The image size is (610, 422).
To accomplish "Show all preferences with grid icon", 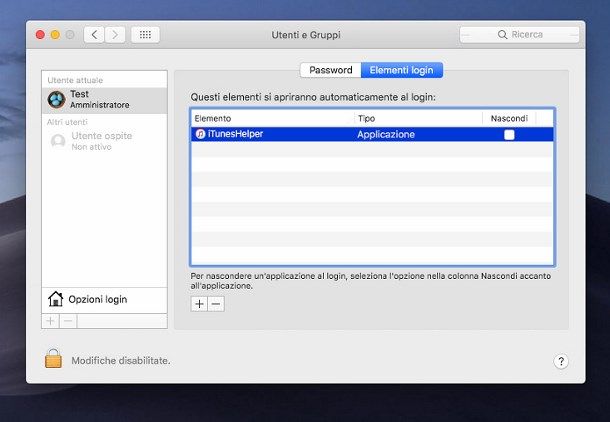I will point(145,35).
